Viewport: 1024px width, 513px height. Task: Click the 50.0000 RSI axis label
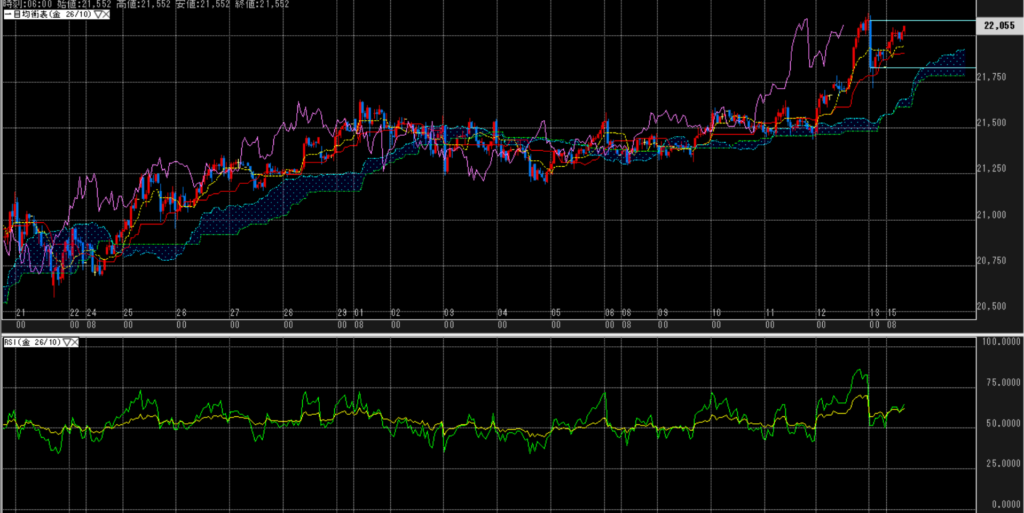[x=1000, y=422]
